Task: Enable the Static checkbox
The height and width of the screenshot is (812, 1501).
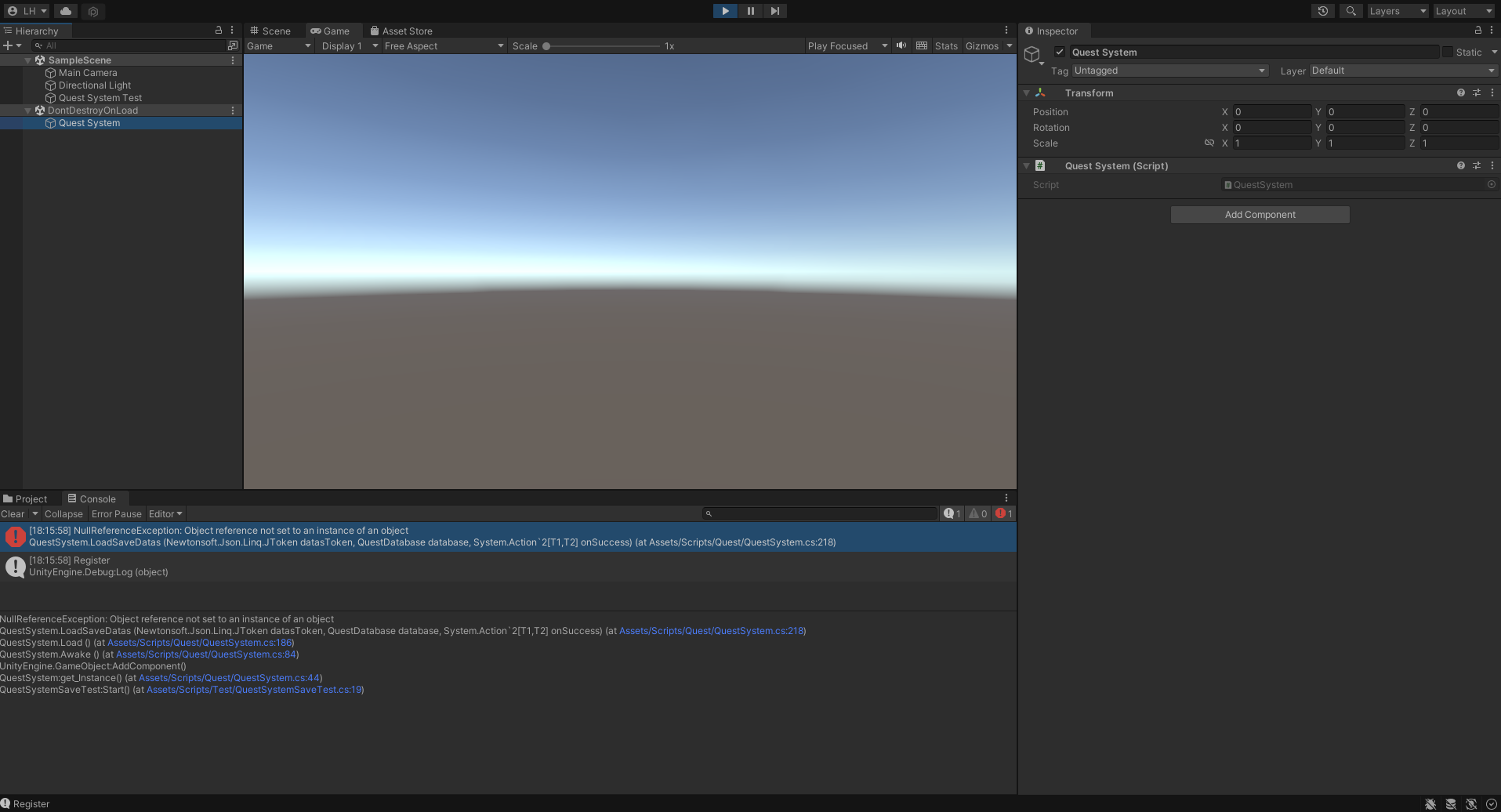Action: click(1448, 52)
